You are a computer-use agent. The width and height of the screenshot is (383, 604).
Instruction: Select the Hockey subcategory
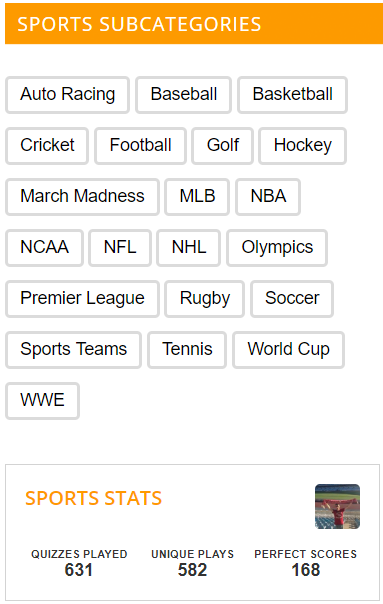tap(302, 146)
